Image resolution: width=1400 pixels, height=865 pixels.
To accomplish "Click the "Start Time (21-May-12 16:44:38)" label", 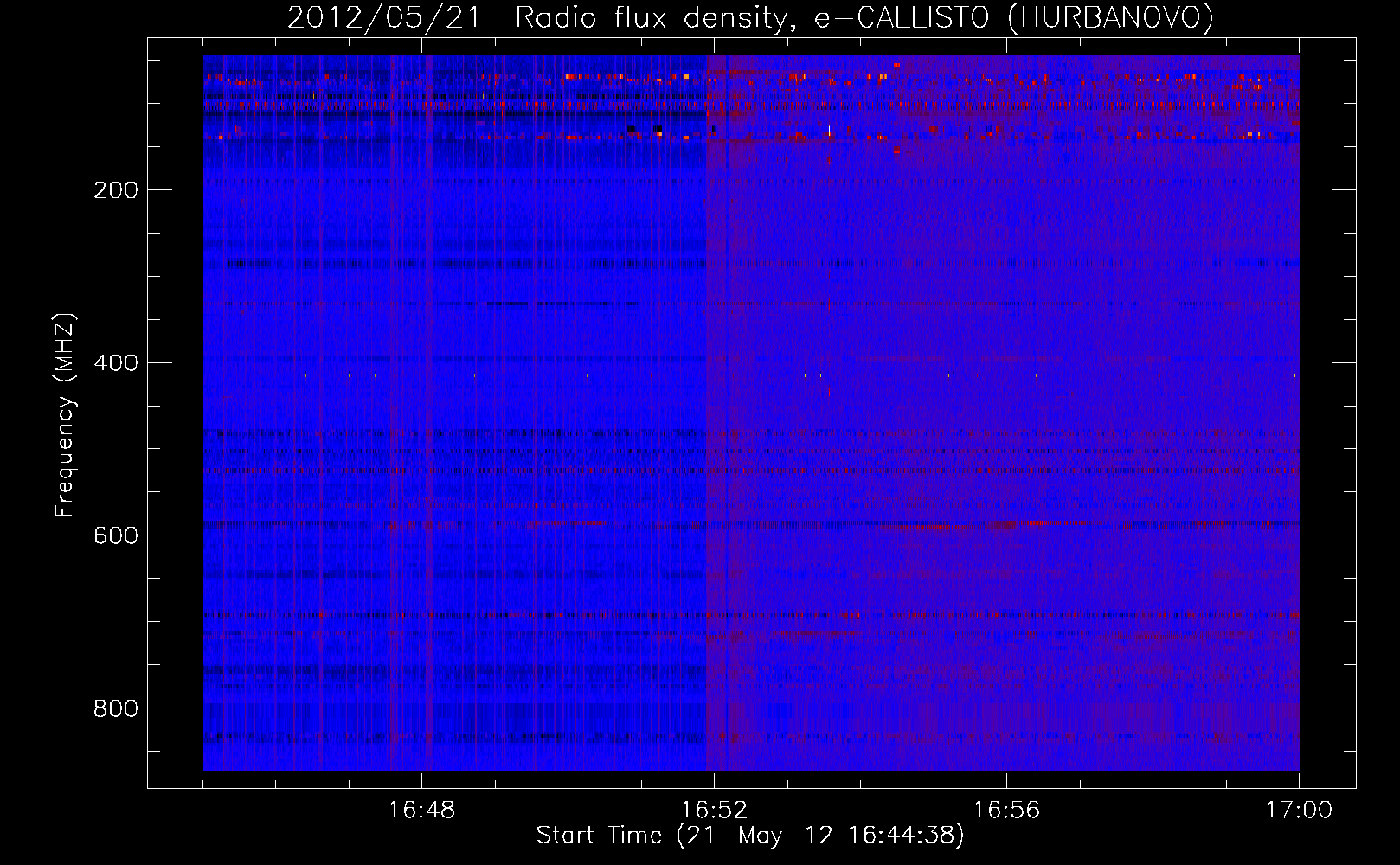I will pos(749,836).
